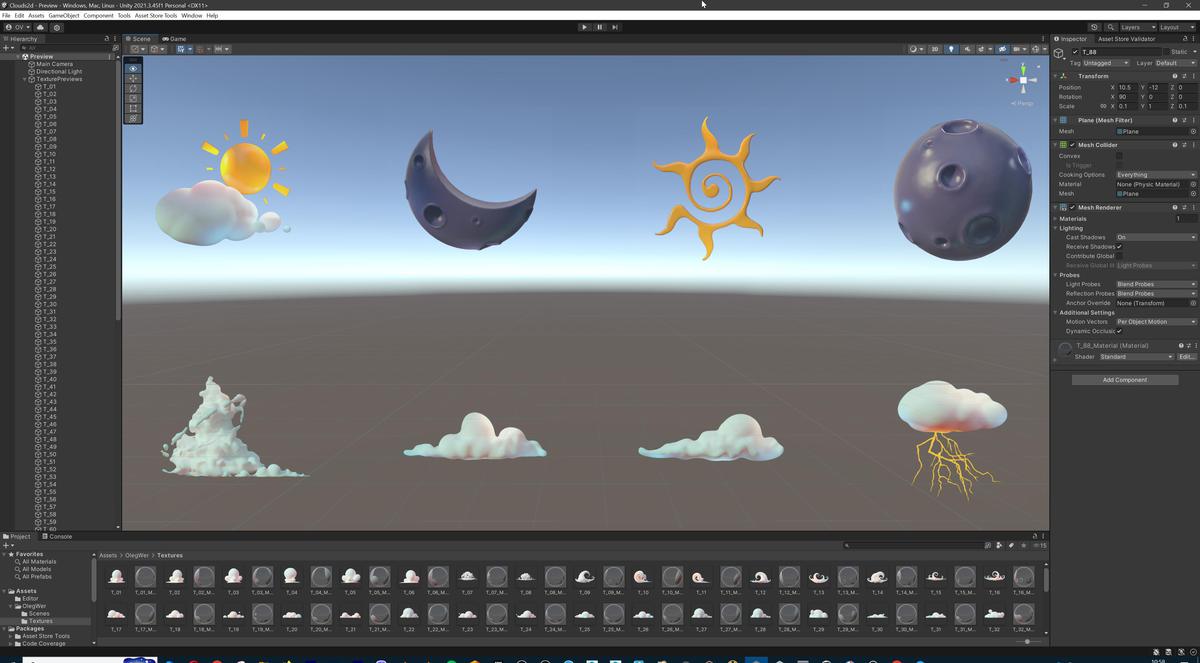Select the T_01 texture thumbnail
Viewport: 1200px width, 663px height.
(x=117, y=577)
